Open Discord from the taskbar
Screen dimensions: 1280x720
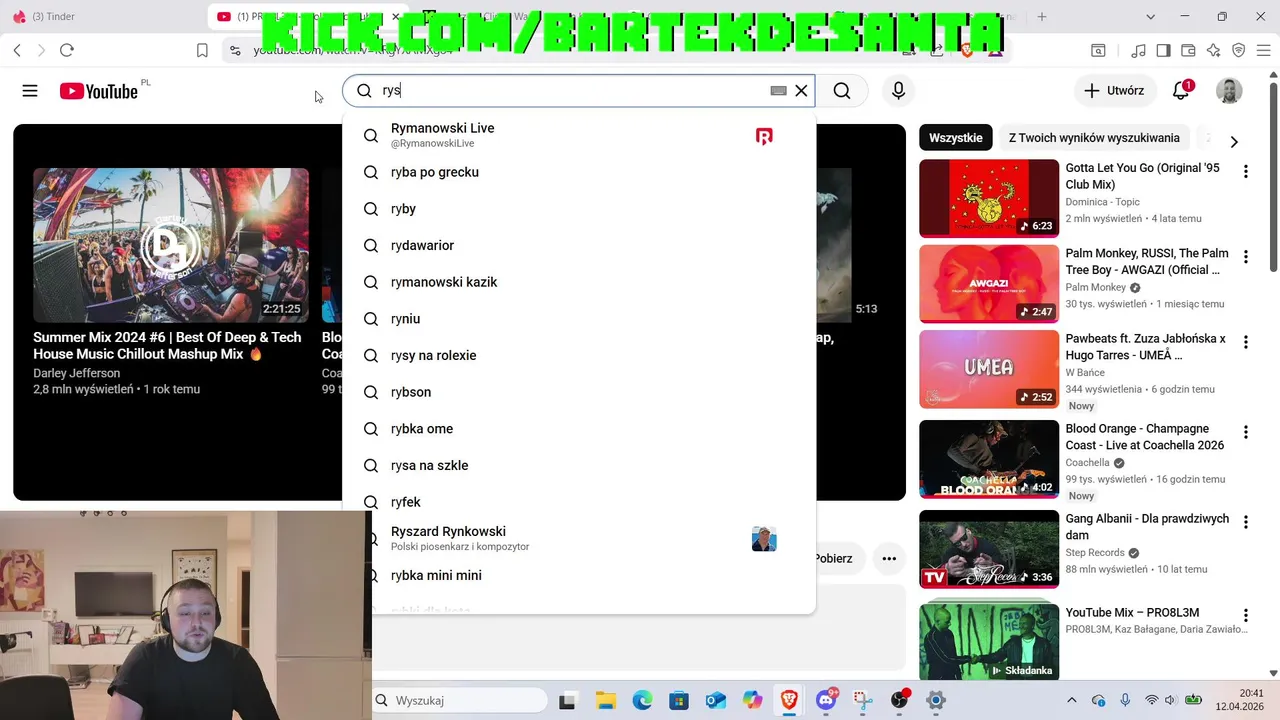(826, 701)
